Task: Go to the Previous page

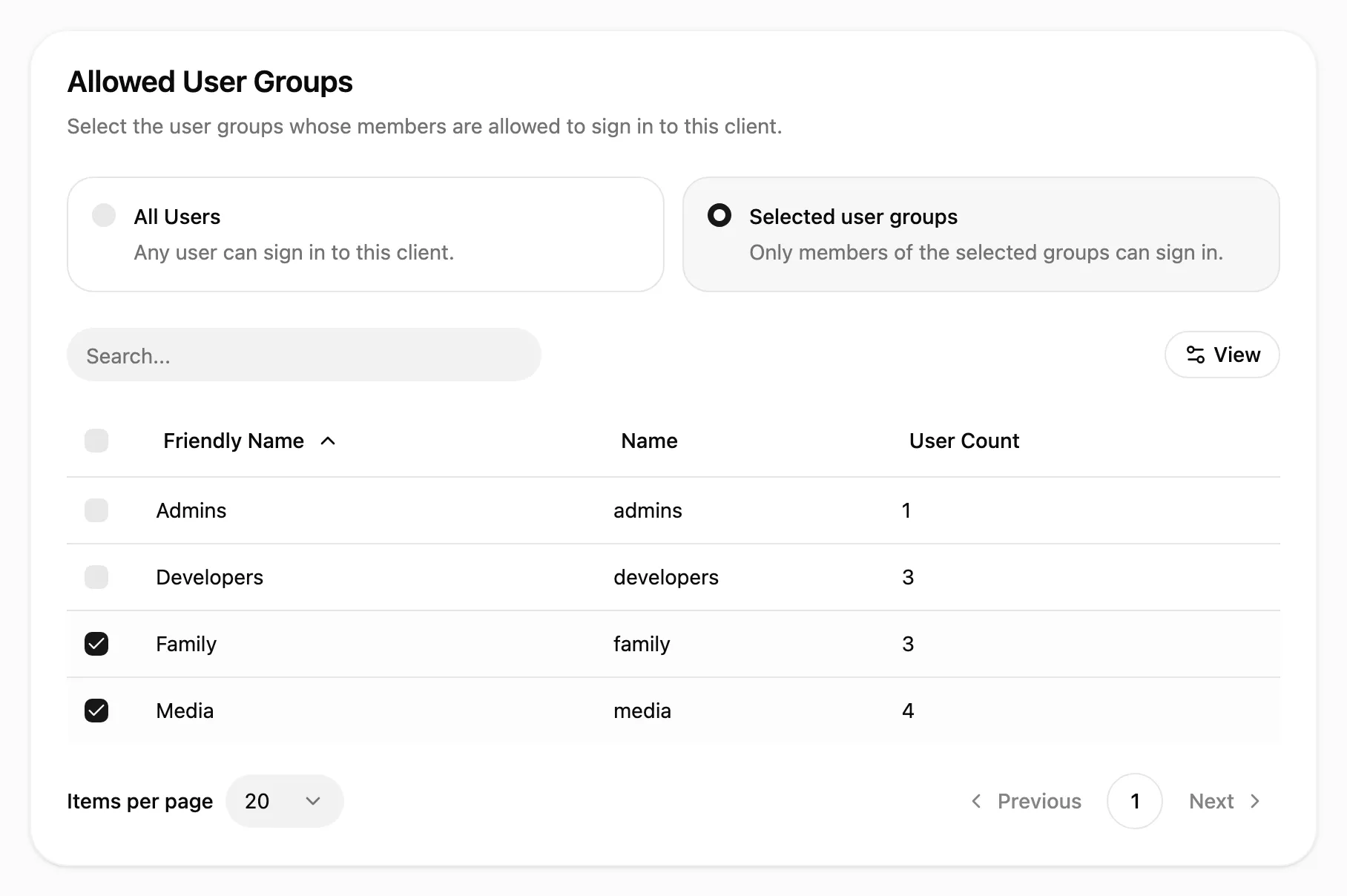Action: pyautogui.click(x=1027, y=801)
